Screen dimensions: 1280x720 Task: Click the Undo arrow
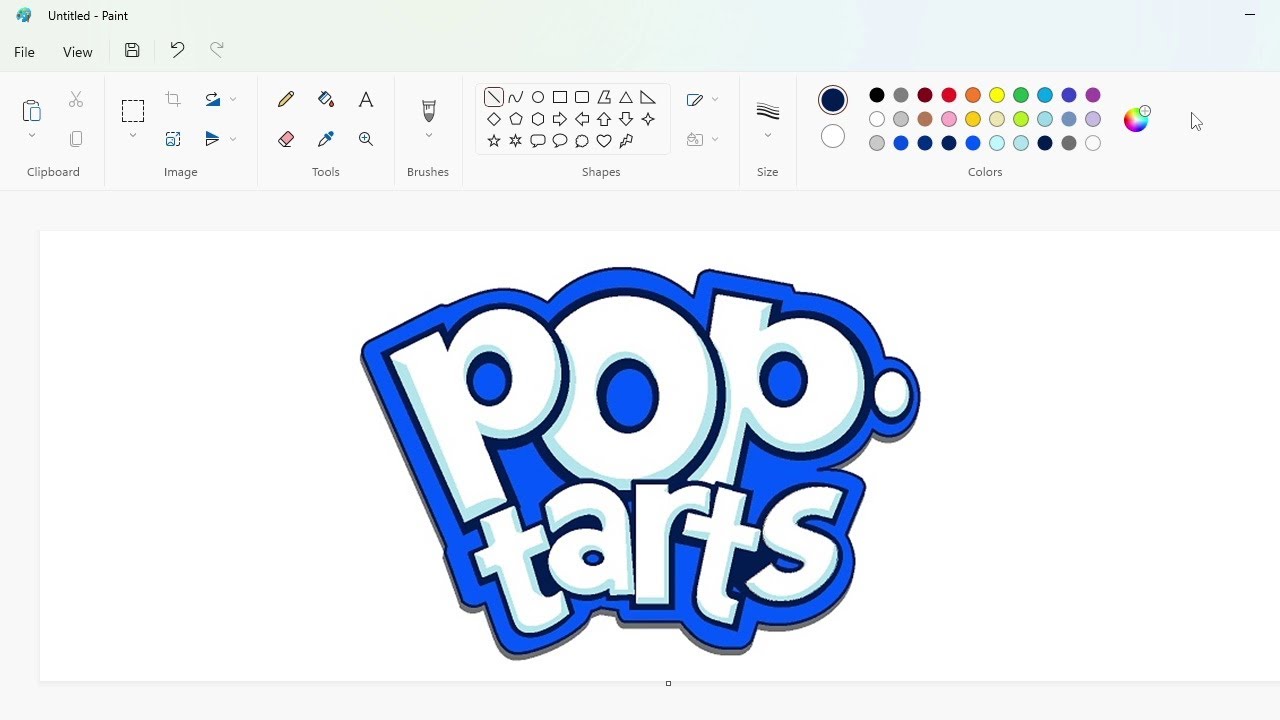[x=177, y=50]
